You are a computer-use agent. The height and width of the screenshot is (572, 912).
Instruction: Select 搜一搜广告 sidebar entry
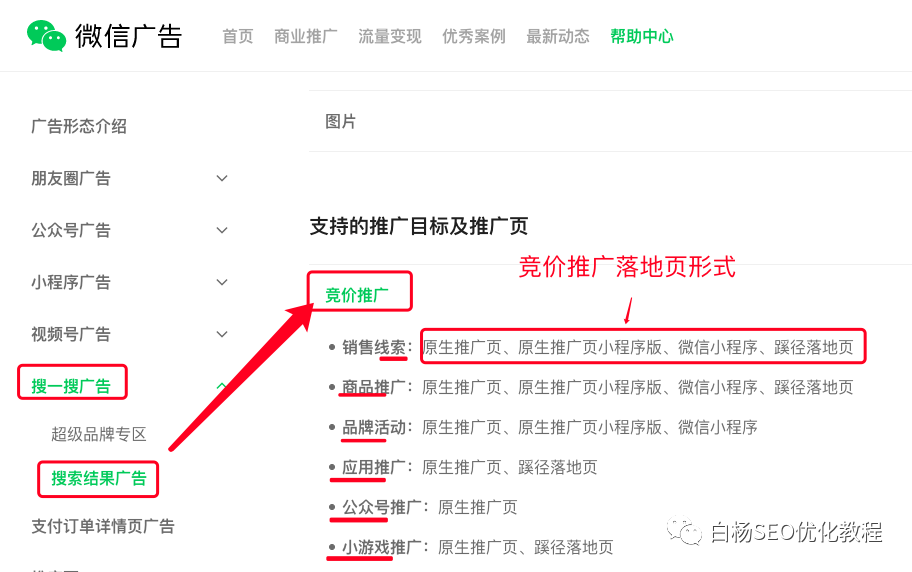coord(71,386)
